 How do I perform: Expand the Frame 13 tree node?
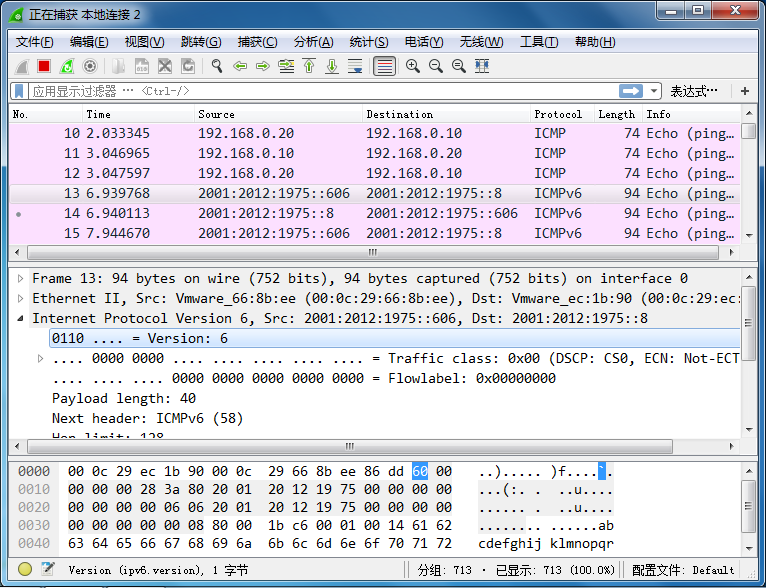[21, 278]
